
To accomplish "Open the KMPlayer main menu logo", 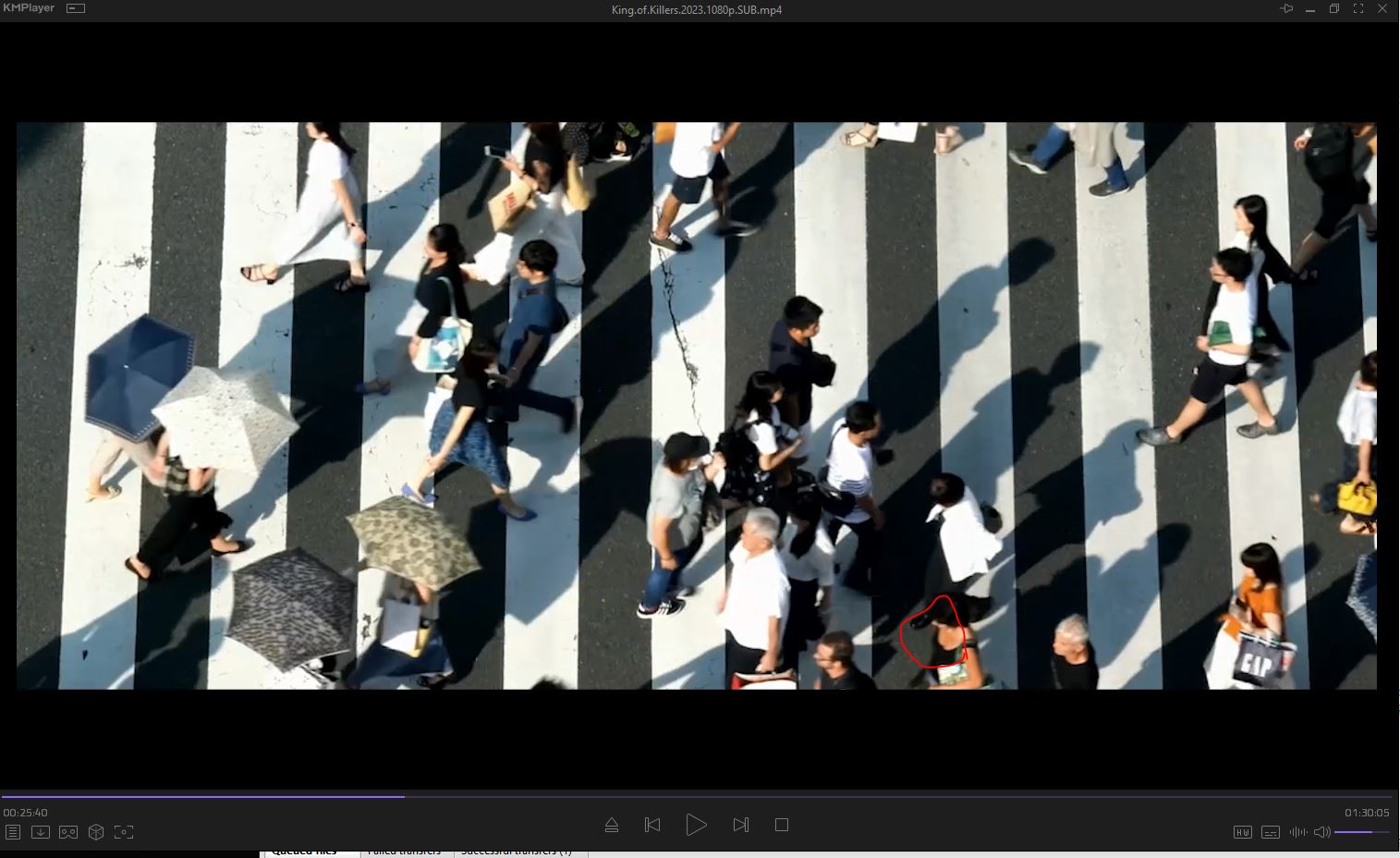I will (29, 8).
